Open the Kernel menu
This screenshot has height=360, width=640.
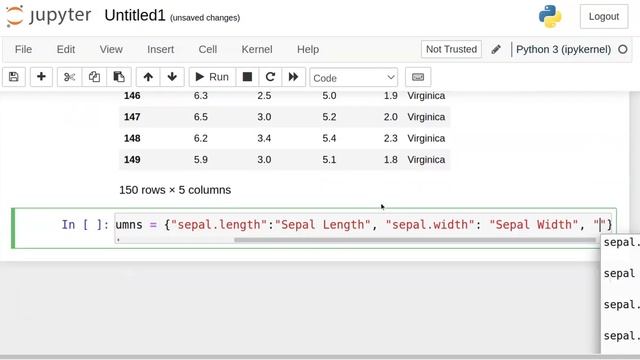pos(257,49)
